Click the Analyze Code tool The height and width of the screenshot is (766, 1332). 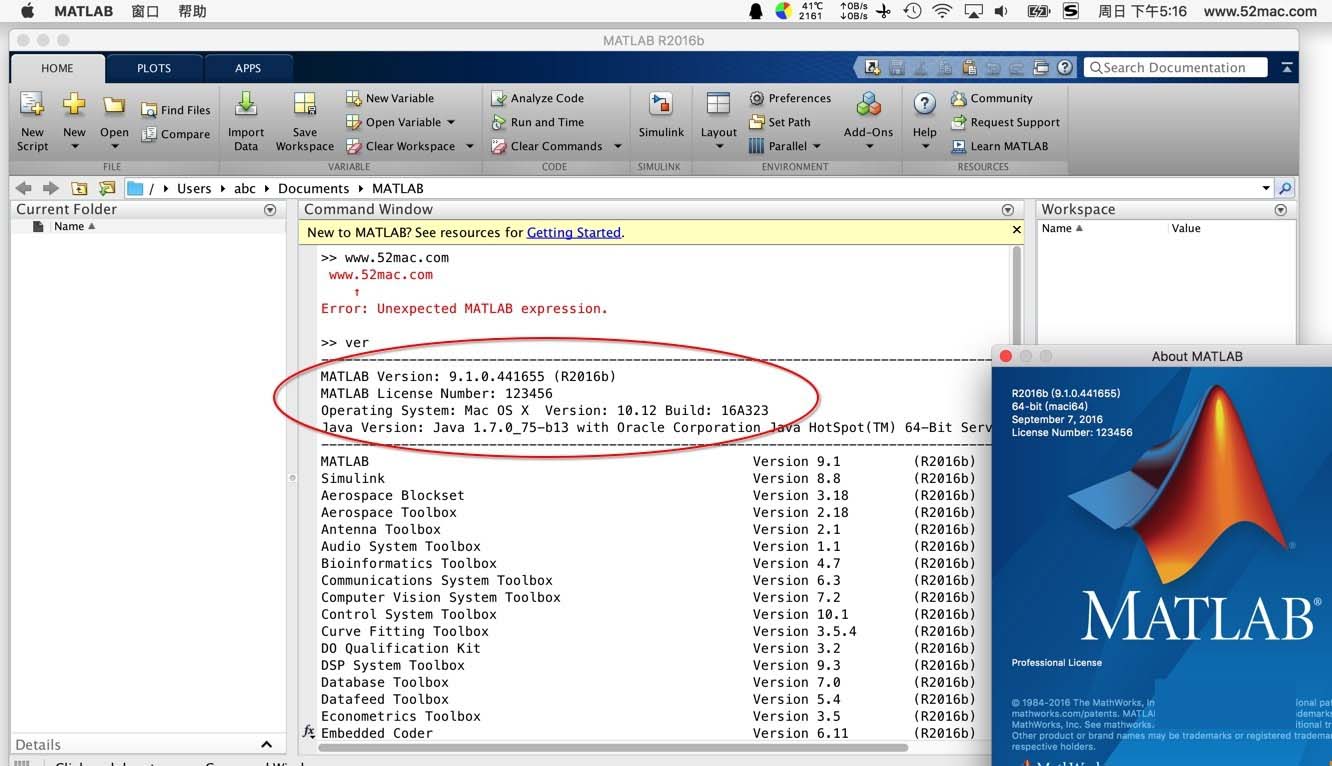tap(538, 98)
